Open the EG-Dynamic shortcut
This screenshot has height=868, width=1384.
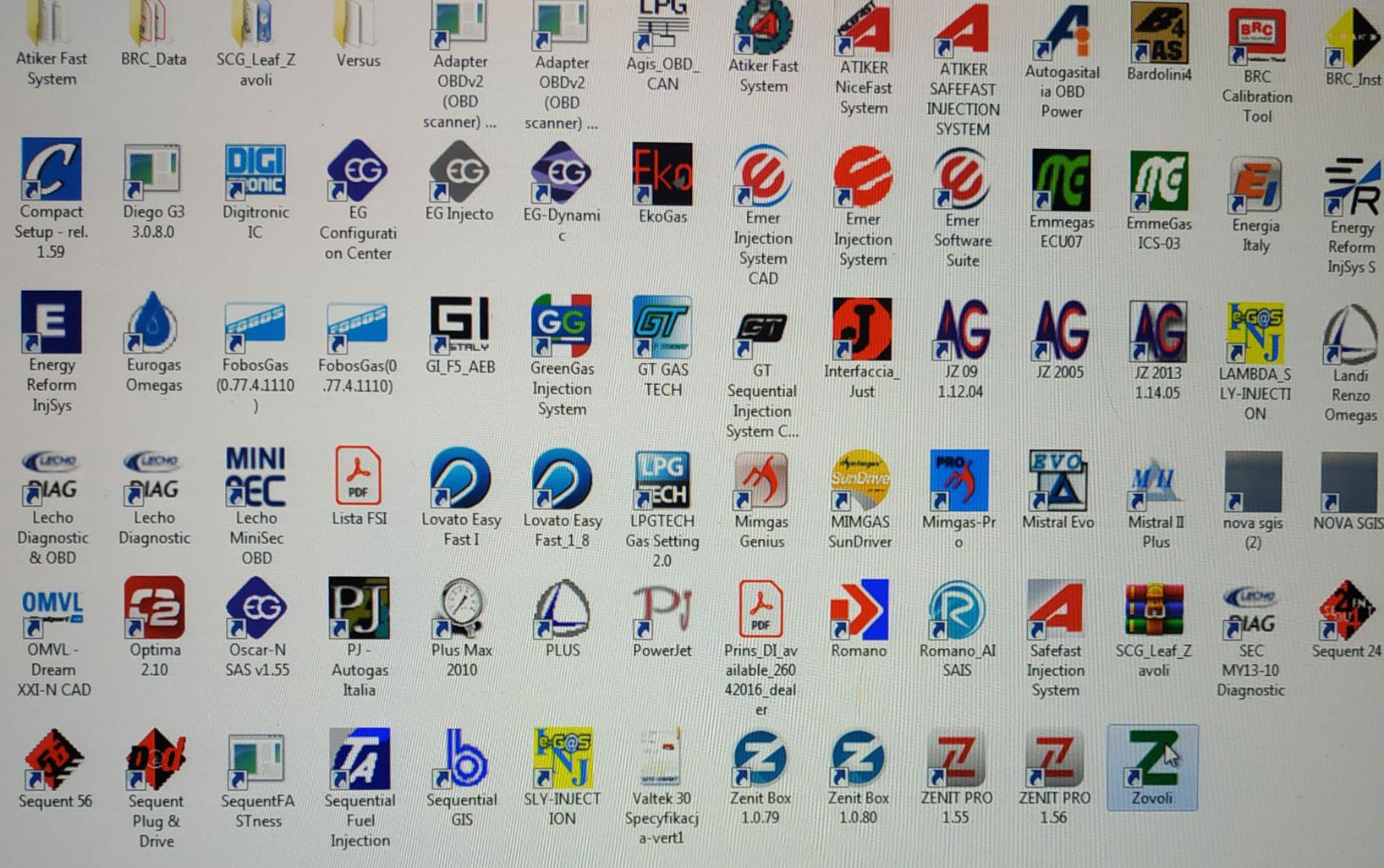click(x=561, y=193)
